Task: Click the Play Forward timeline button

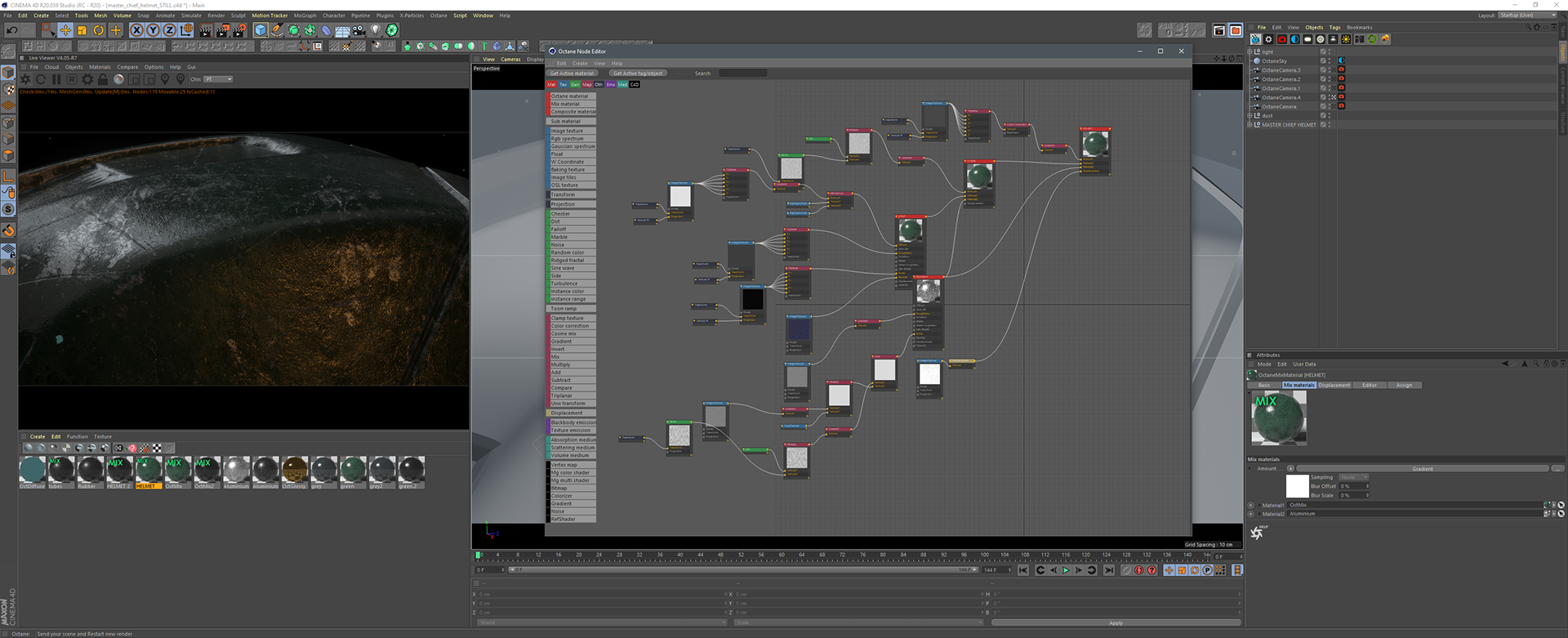Action: (x=1065, y=570)
